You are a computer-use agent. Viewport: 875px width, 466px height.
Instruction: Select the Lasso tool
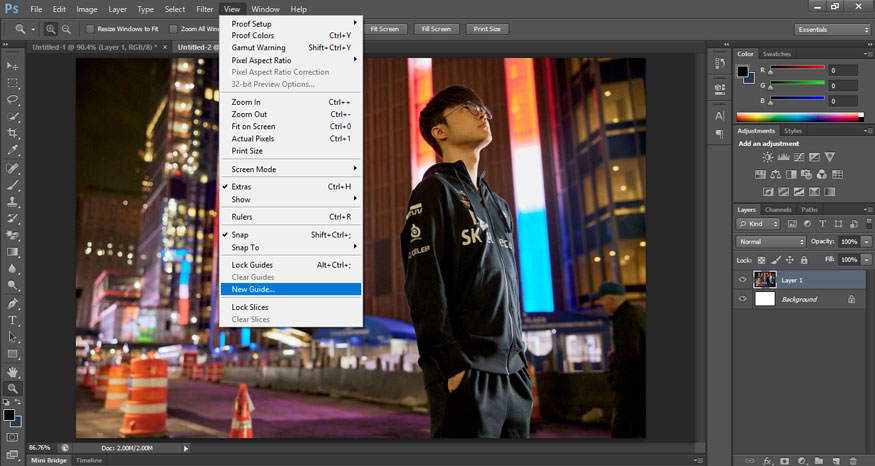tap(13, 100)
